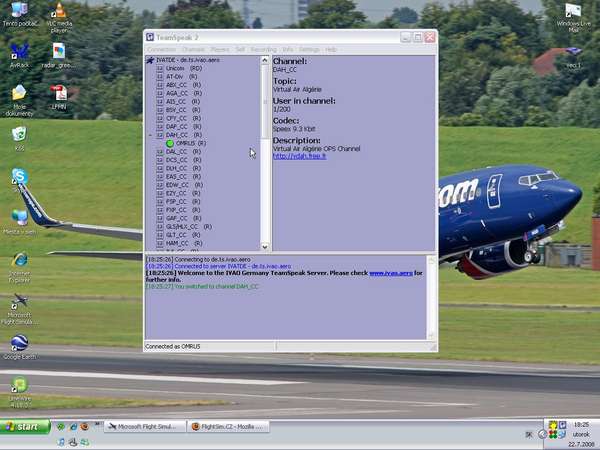Open the Skype desktop shortcut
The width and height of the screenshot is (600, 450).
(x=20, y=179)
